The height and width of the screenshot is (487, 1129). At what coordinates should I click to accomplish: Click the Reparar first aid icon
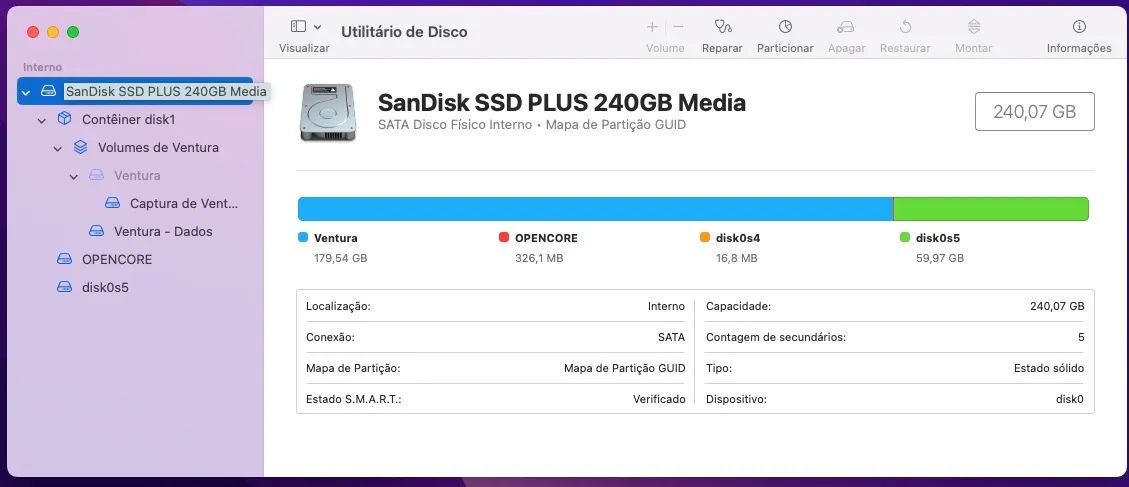[722, 27]
